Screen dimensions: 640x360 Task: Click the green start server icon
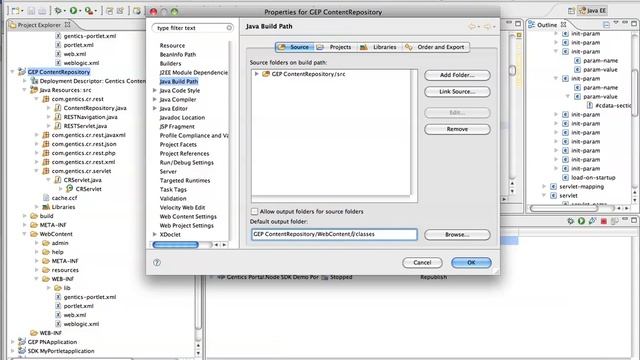click(581, 221)
